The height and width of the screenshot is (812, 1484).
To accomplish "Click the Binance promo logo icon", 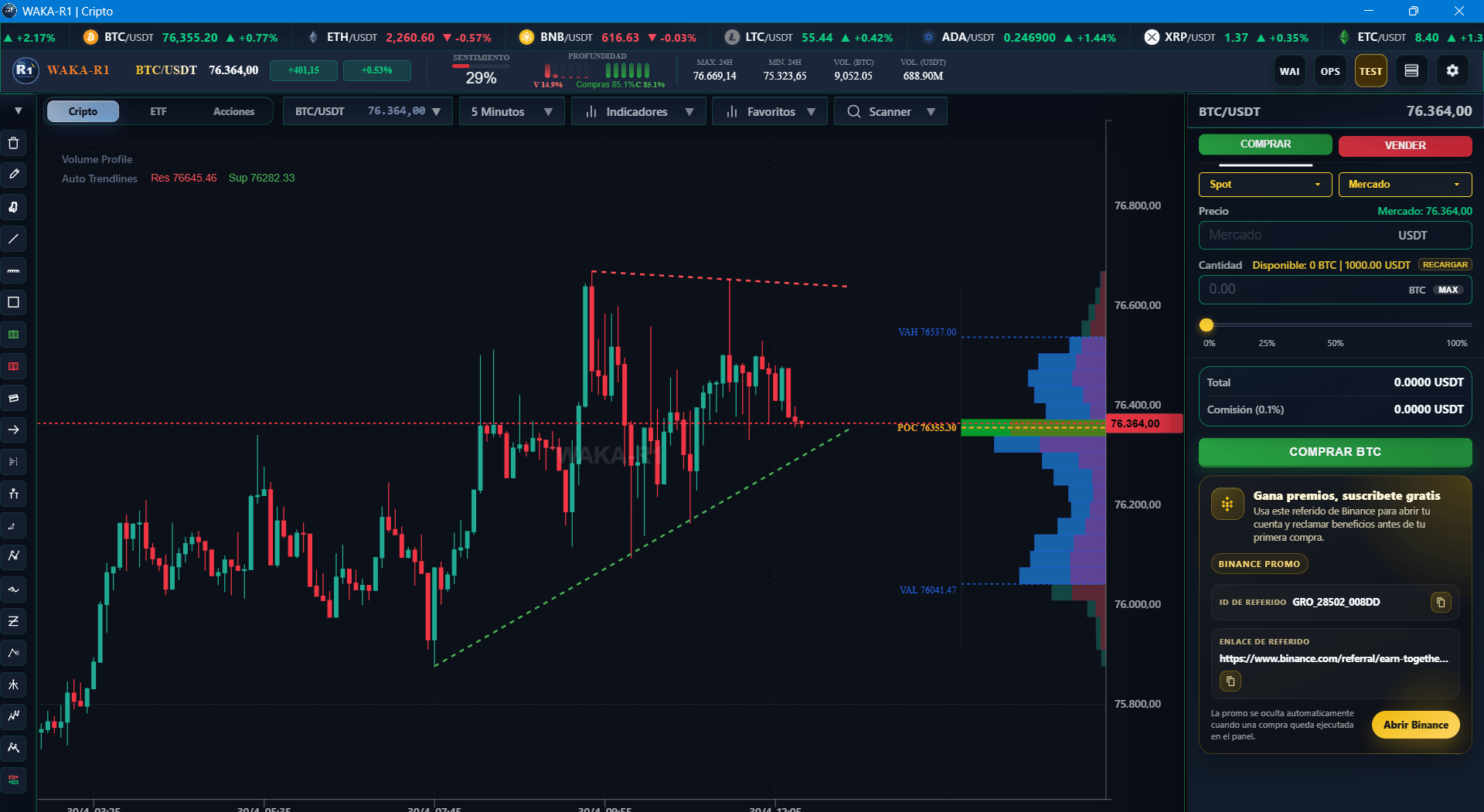I will [x=1227, y=504].
